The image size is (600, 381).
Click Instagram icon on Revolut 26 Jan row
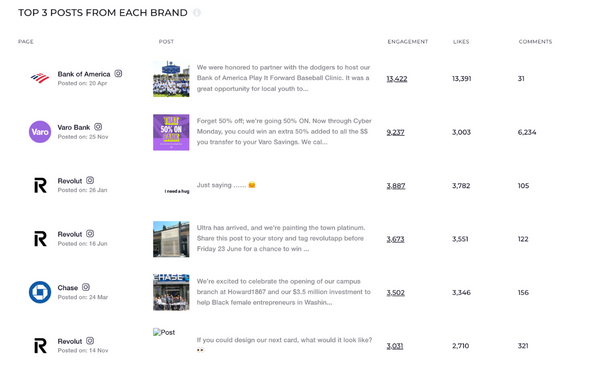[x=90, y=180]
